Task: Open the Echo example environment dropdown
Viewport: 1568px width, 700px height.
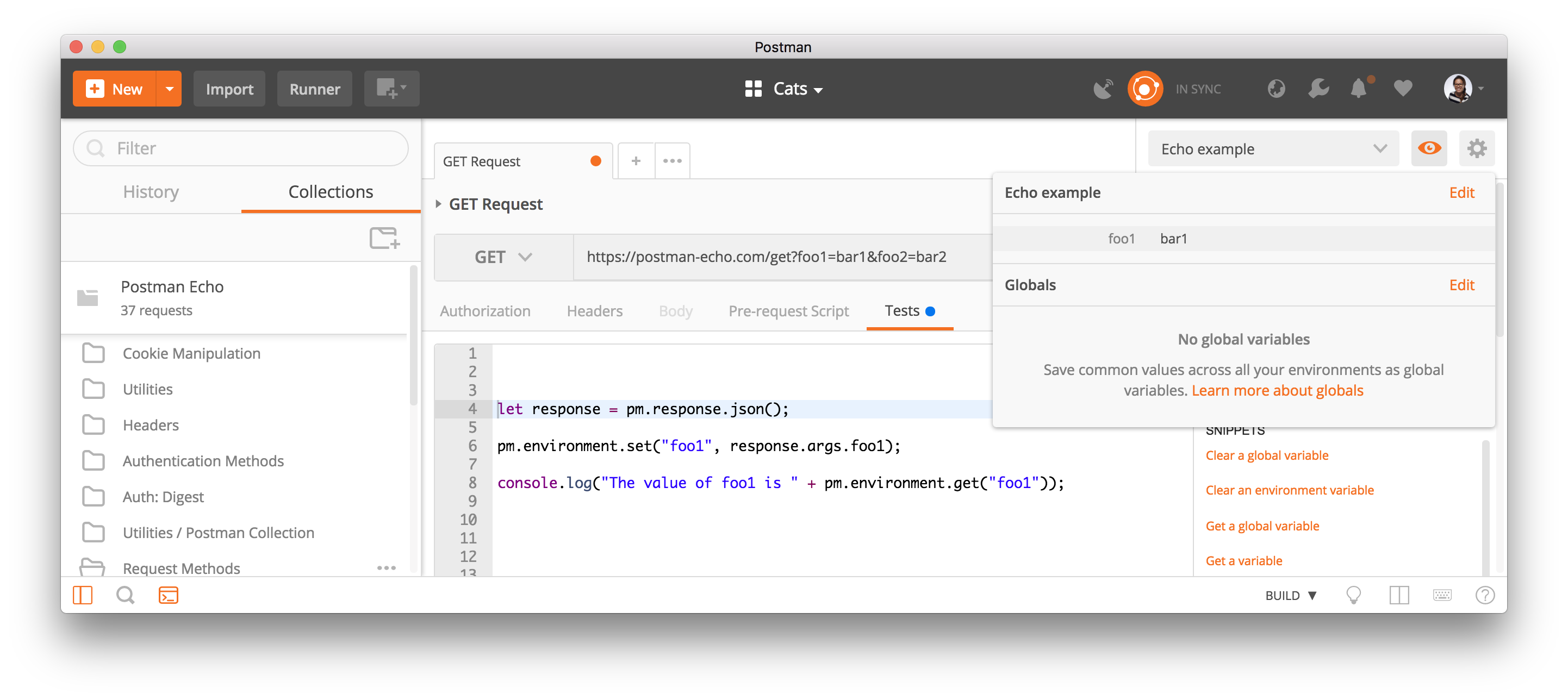Action: tap(1273, 149)
